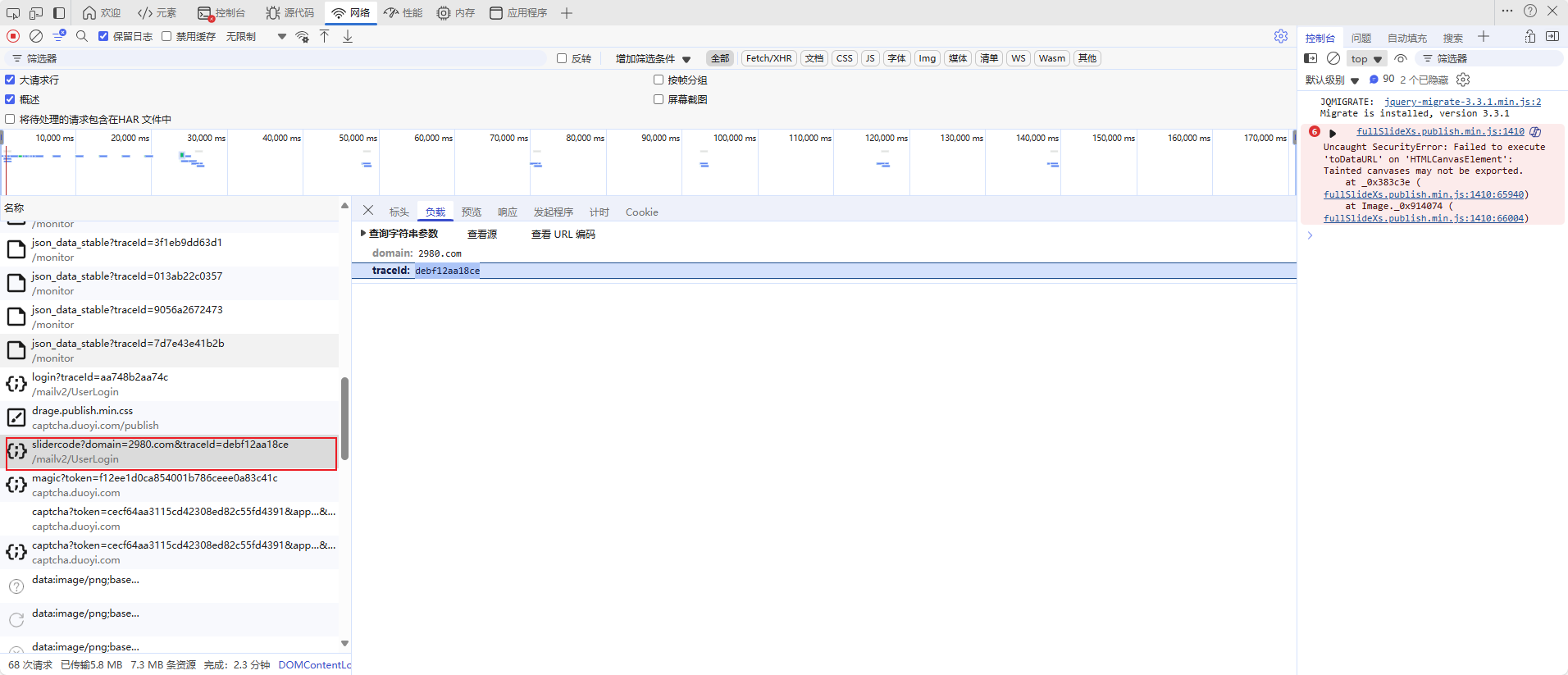Screen dimensions: 1568x675
Task: Expand the console error stack trace
Action: pos(1333,133)
